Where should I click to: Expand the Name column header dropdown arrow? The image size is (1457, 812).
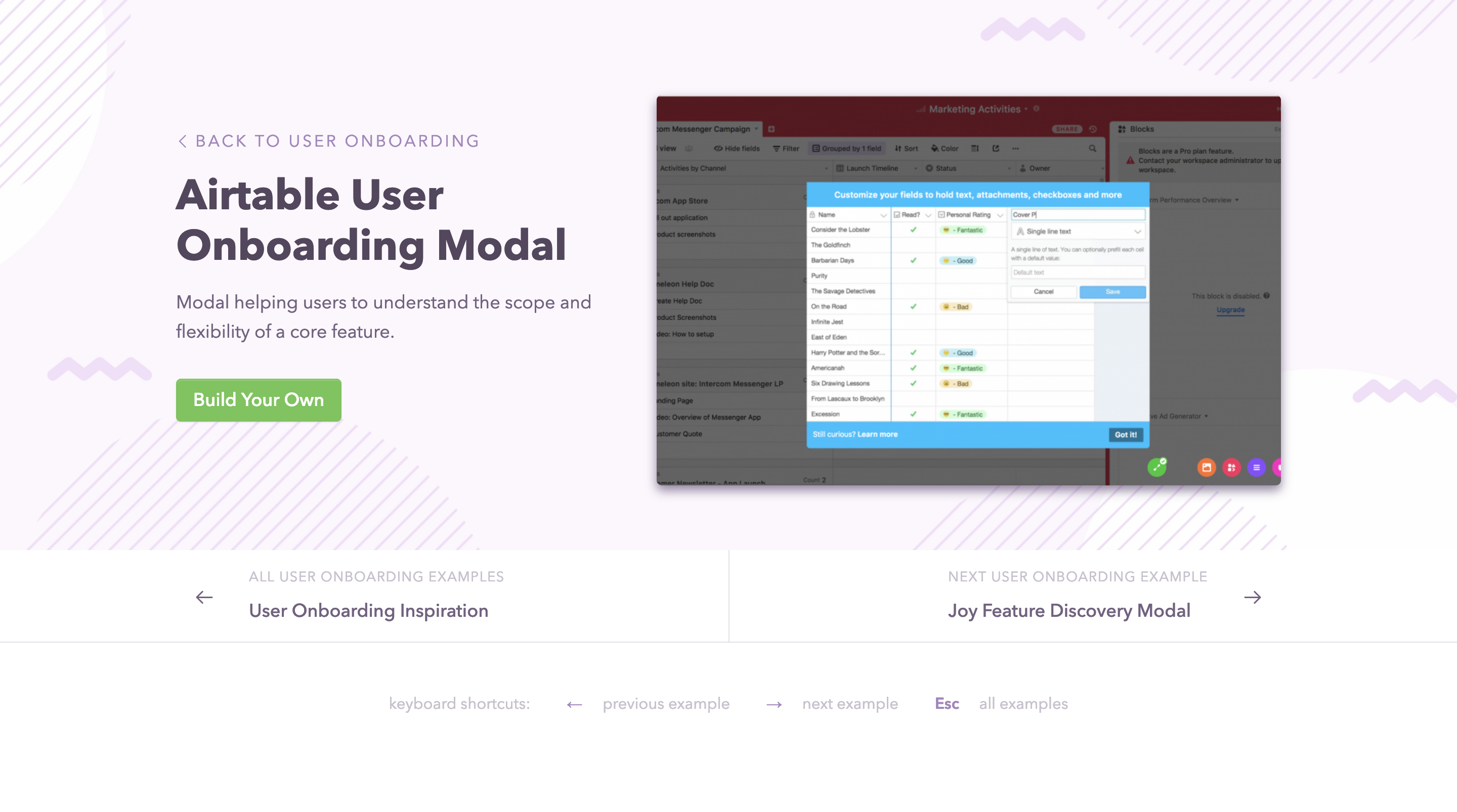pyautogui.click(x=883, y=215)
